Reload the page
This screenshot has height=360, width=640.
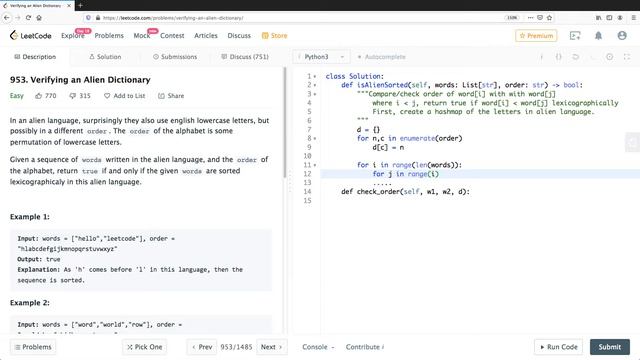[x=28, y=18]
